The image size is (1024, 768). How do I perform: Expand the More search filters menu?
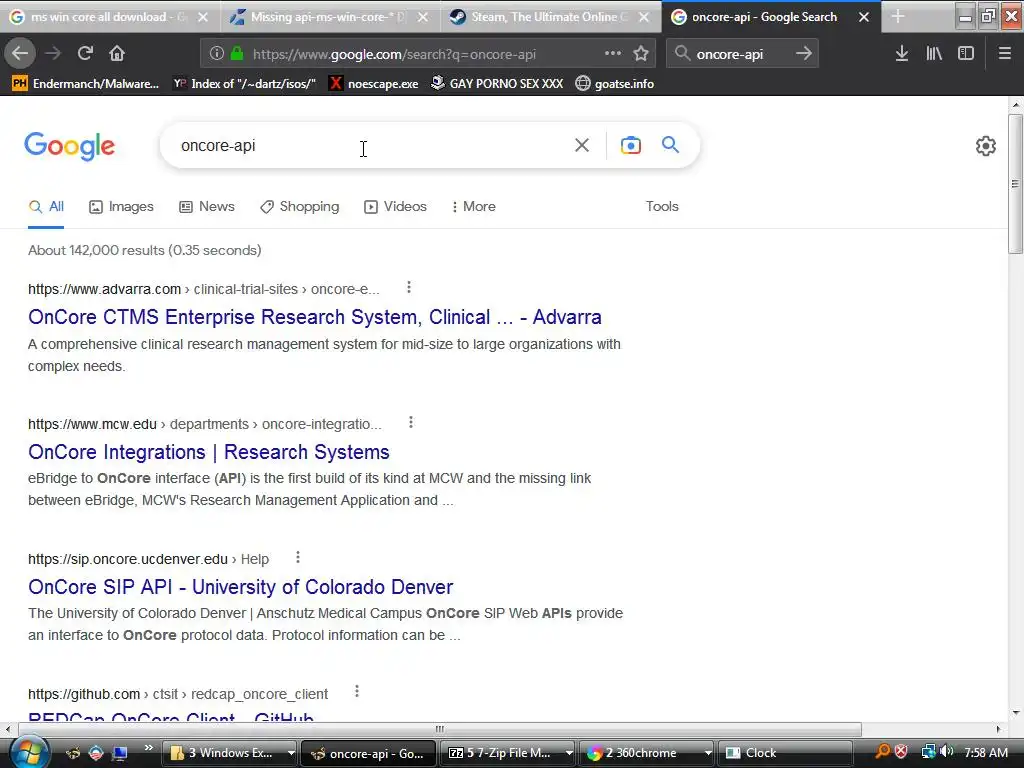pos(473,206)
